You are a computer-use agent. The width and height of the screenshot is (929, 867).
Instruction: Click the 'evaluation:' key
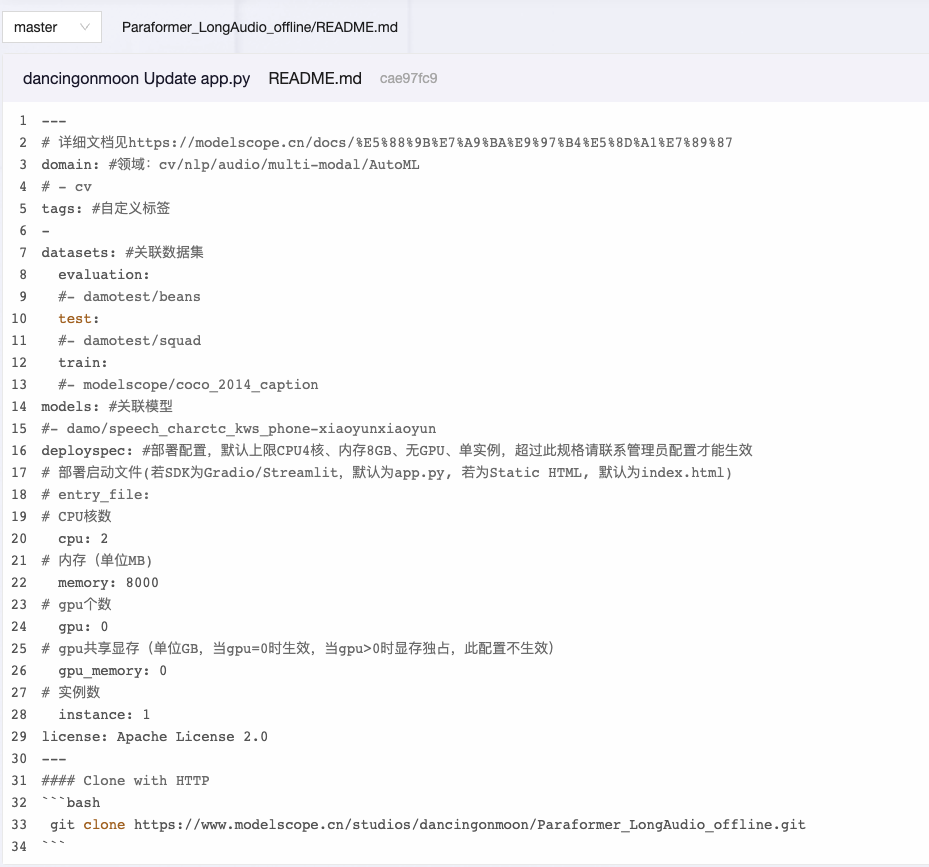tap(104, 275)
